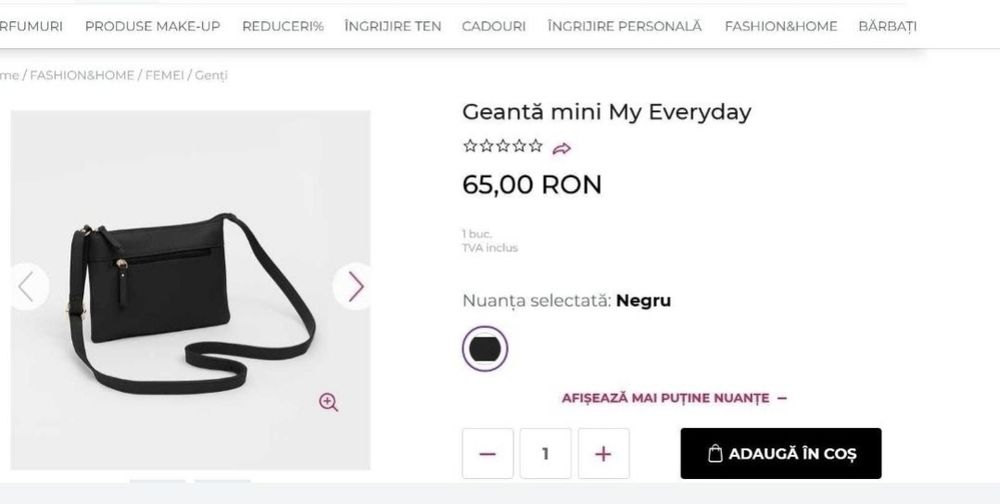Screen dimensions: 1000x504
Task: Open the Îngrijire Personală menu
Action: [625, 26]
